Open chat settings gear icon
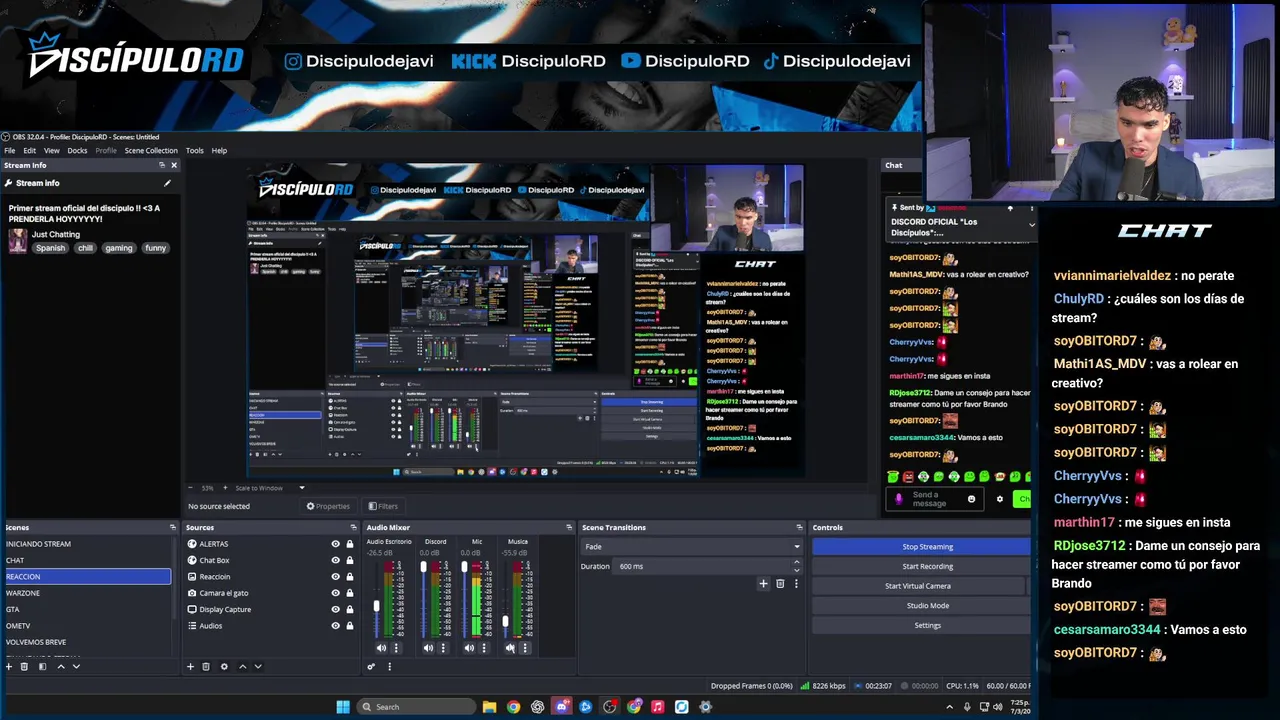The height and width of the screenshot is (720, 1280). coord(999,499)
